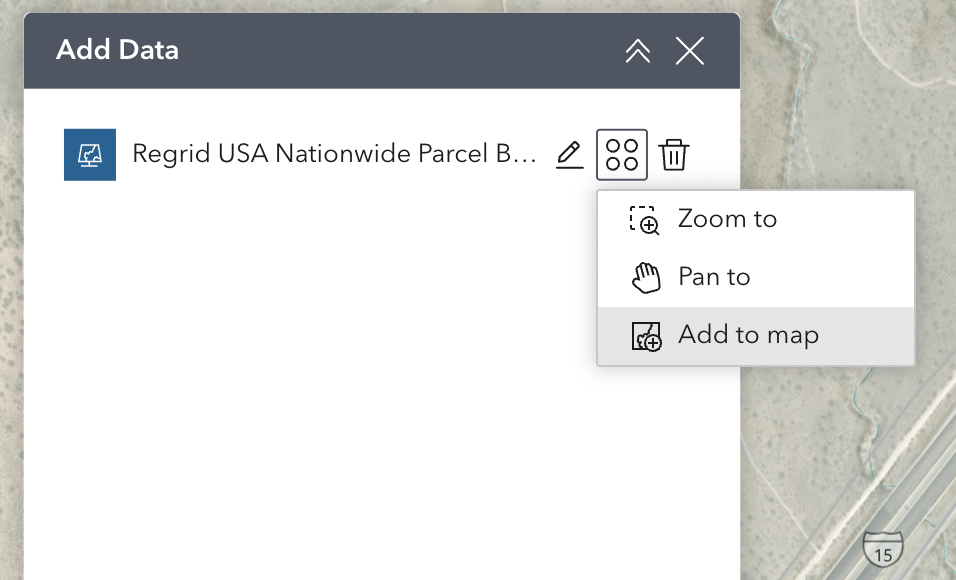
Task: Choose the Add to map text label
Action: 748,335
